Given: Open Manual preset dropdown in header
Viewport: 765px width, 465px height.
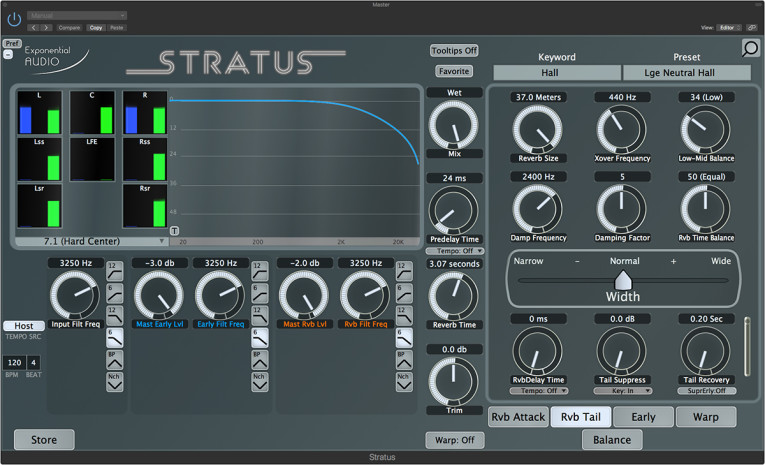Looking at the screenshot, I should tap(77, 16).
